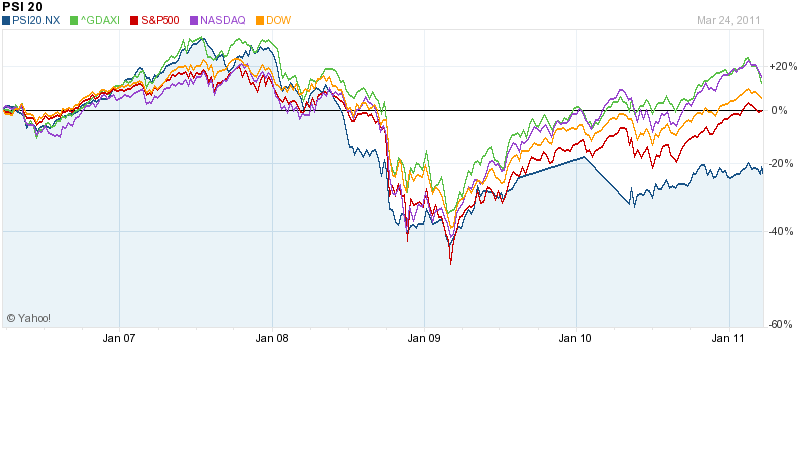Image resolution: width=800 pixels, height=475 pixels.
Task: Click the +20% y-axis label
Action: [783, 66]
